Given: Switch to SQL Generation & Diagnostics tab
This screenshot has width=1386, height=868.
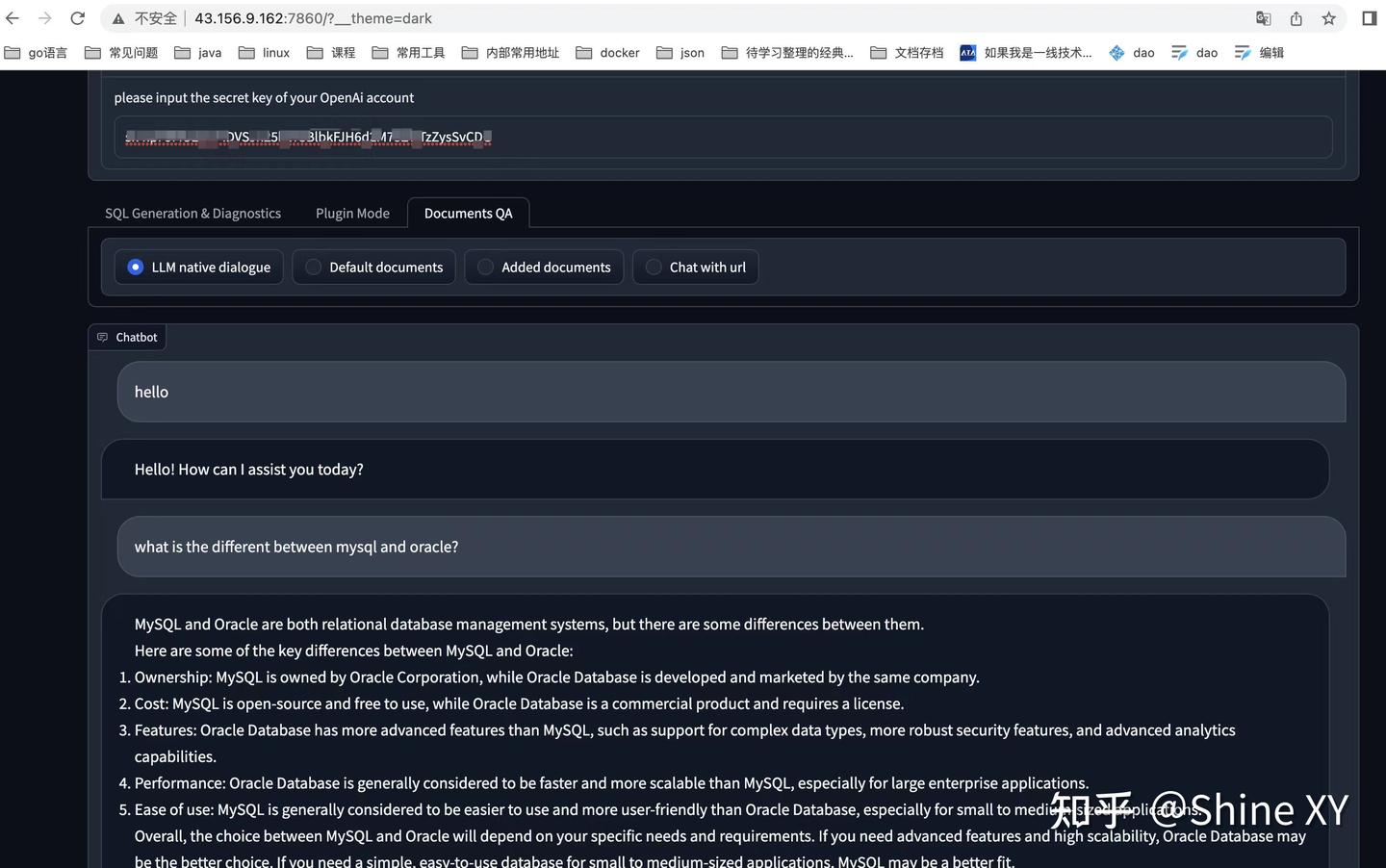Looking at the screenshot, I should (192, 214).
